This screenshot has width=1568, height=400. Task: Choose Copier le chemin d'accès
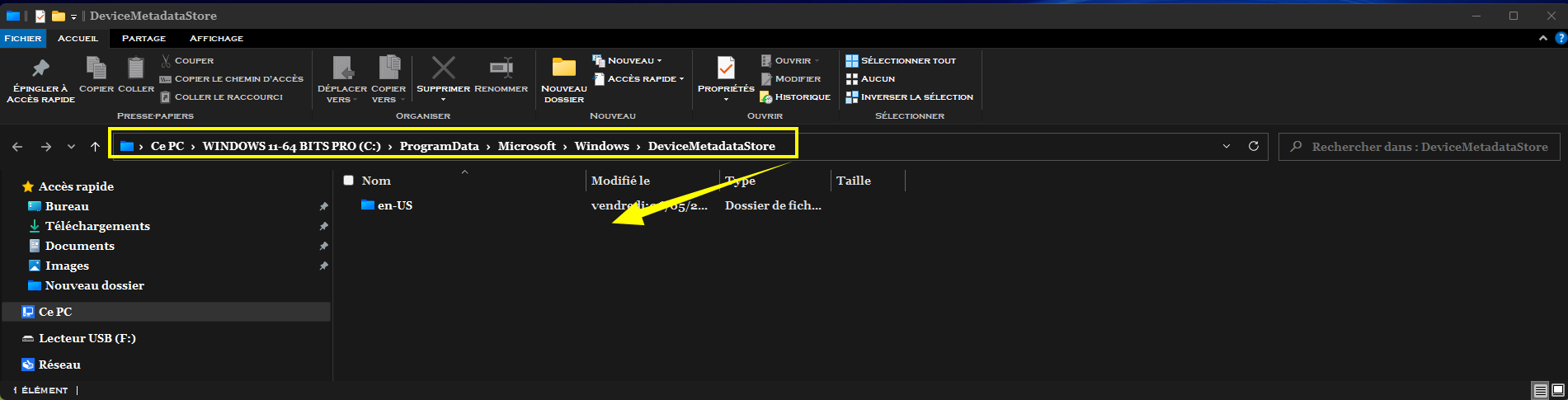click(232, 78)
